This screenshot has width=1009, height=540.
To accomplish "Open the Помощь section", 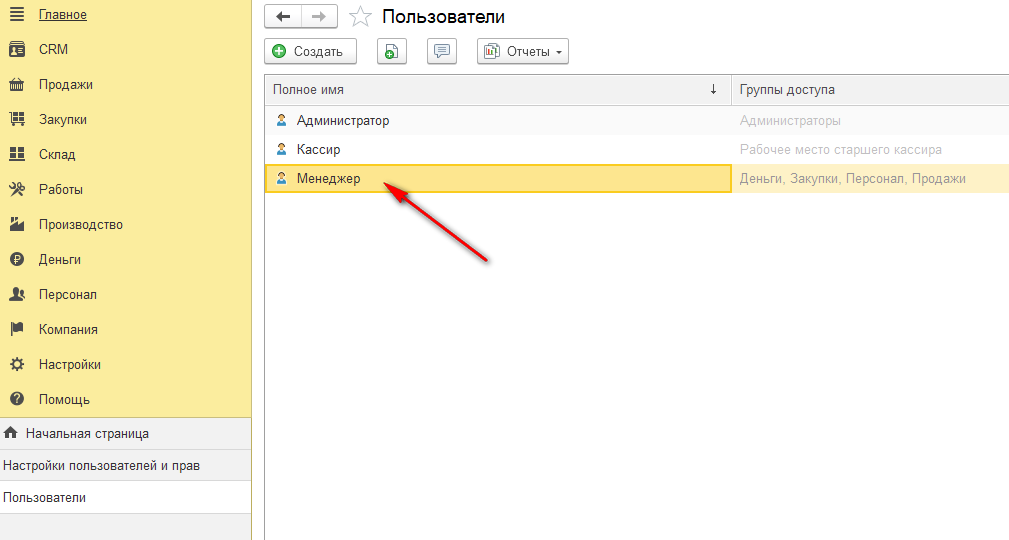I will [64, 400].
